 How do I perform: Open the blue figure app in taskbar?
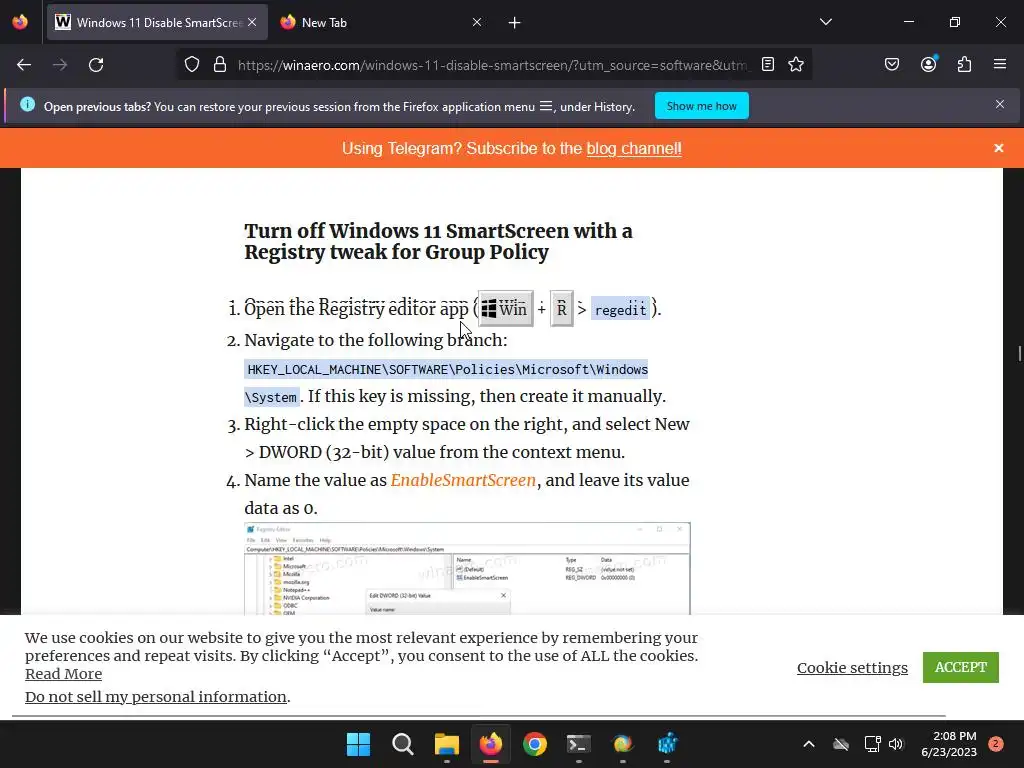click(667, 744)
